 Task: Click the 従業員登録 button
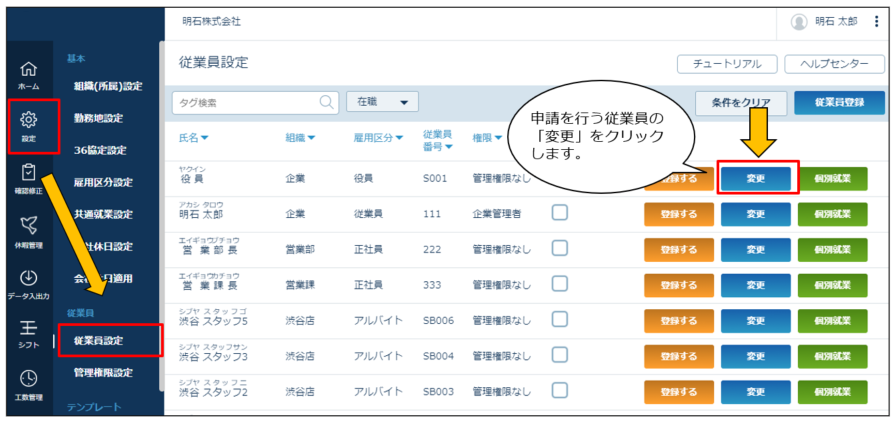point(839,103)
